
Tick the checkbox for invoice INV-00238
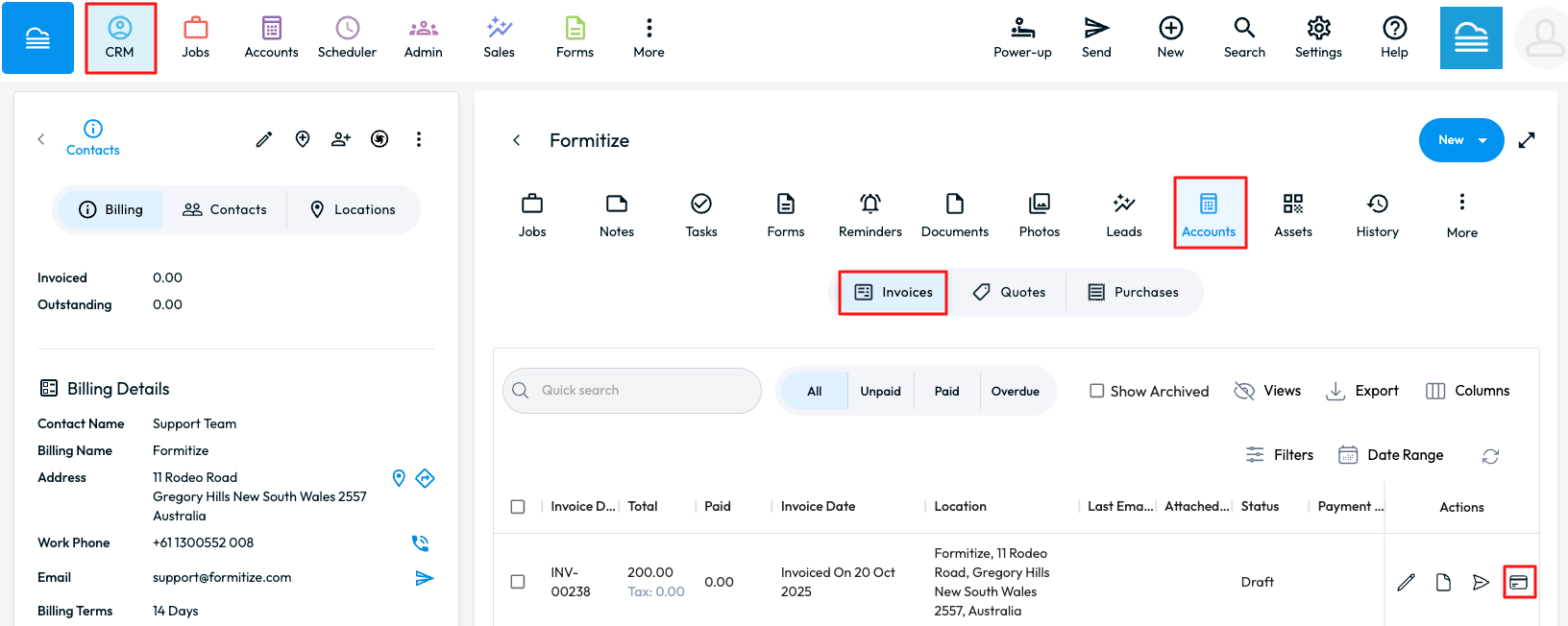pos(518,582)
